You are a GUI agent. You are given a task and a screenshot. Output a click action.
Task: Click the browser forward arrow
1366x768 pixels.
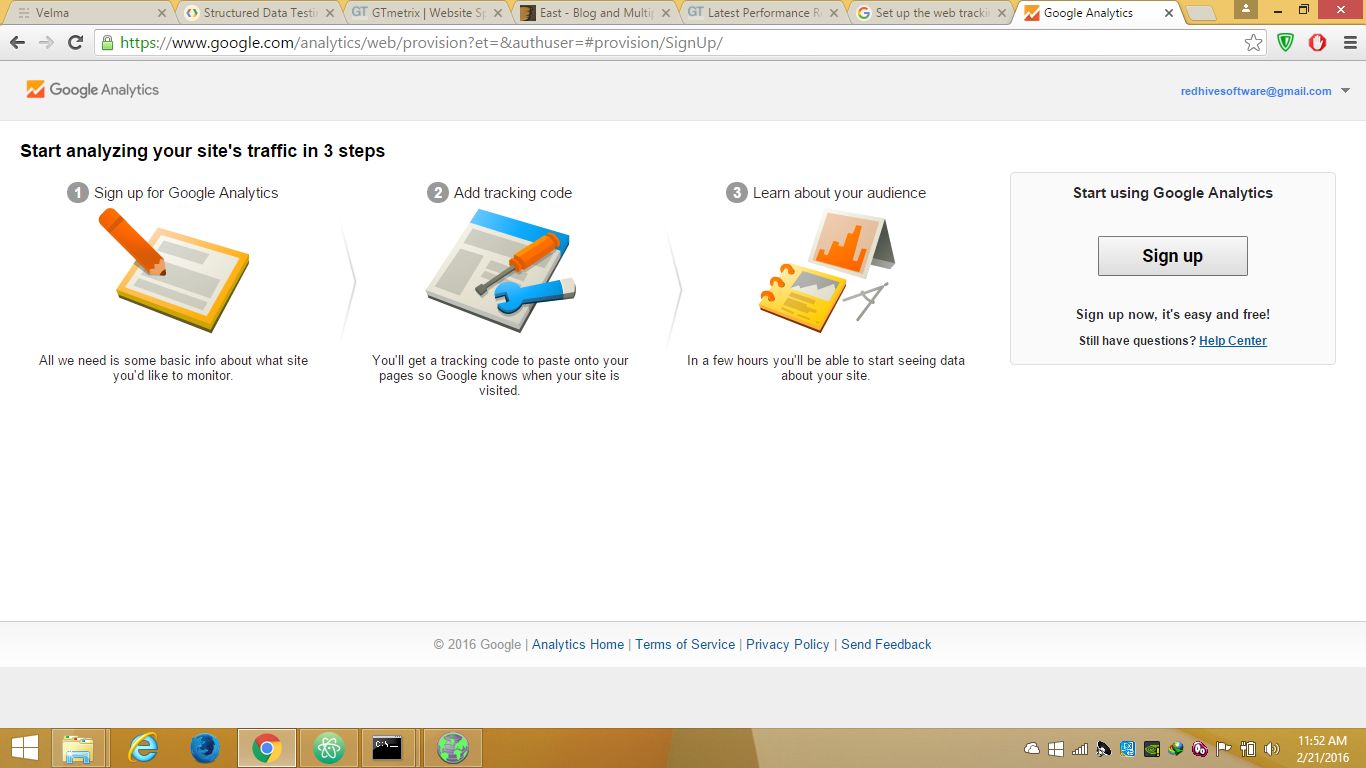pos(46,43)
